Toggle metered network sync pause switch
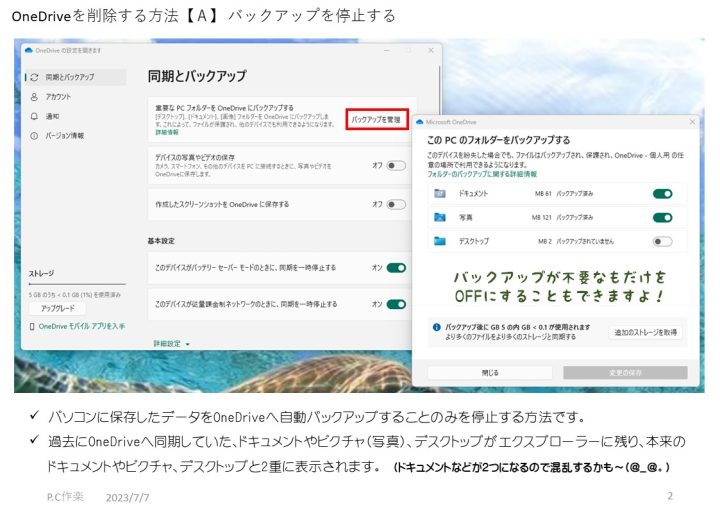Screen dimensions: 720x509 [396, 304]
